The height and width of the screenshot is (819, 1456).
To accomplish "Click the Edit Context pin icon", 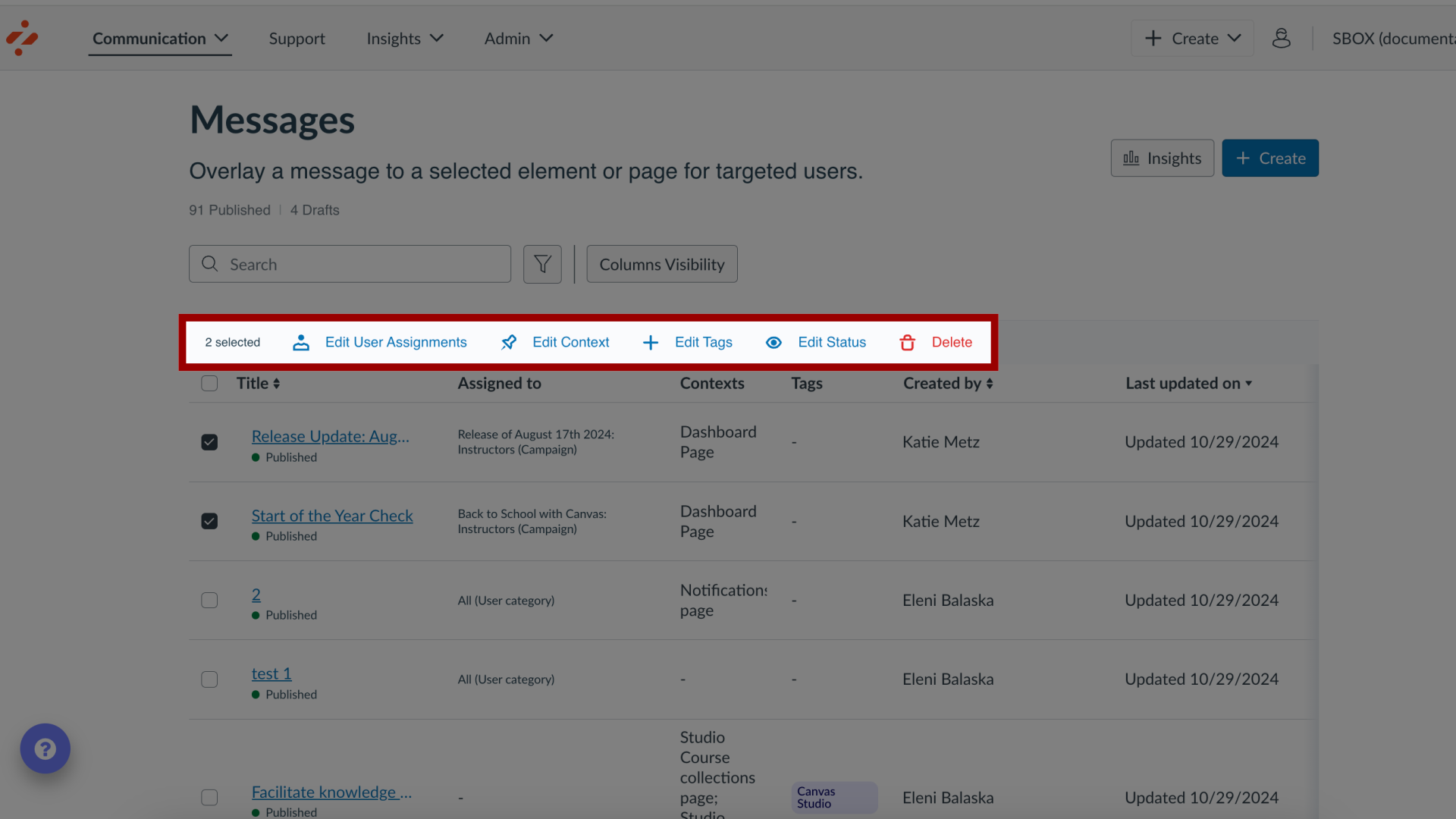I will [x=509, y=342].
